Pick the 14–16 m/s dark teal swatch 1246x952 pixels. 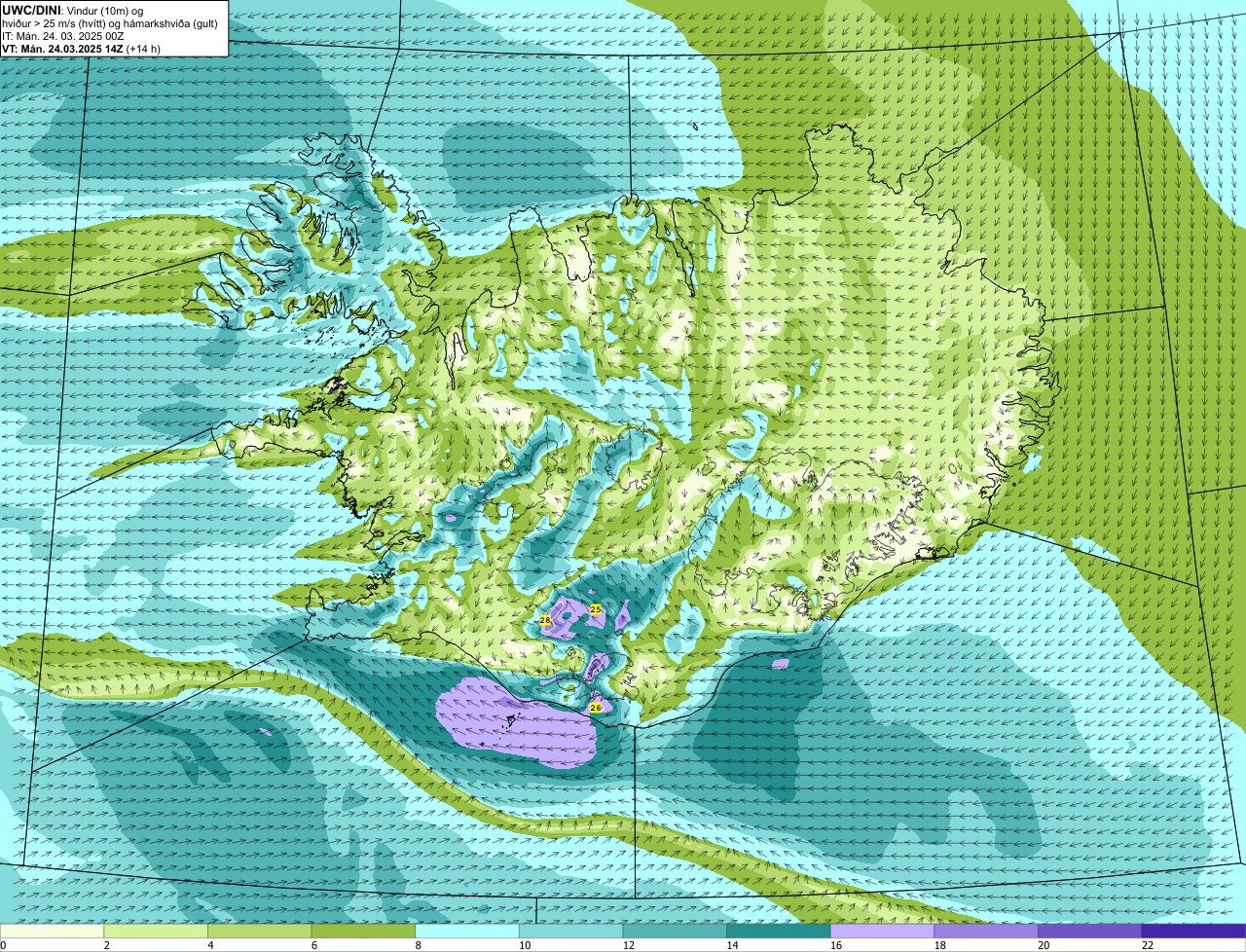coord(779,931)
